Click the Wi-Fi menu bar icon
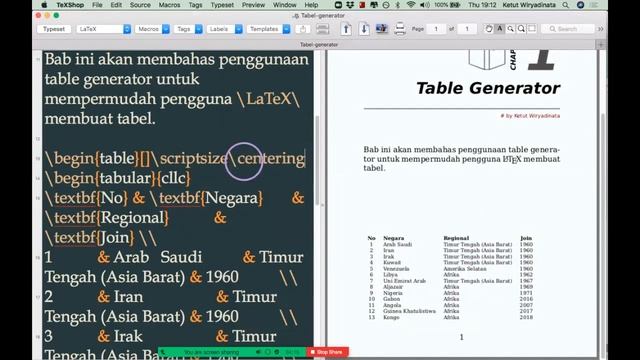The image size is (640, 360). pyautogui.click(x=411, y=5)
